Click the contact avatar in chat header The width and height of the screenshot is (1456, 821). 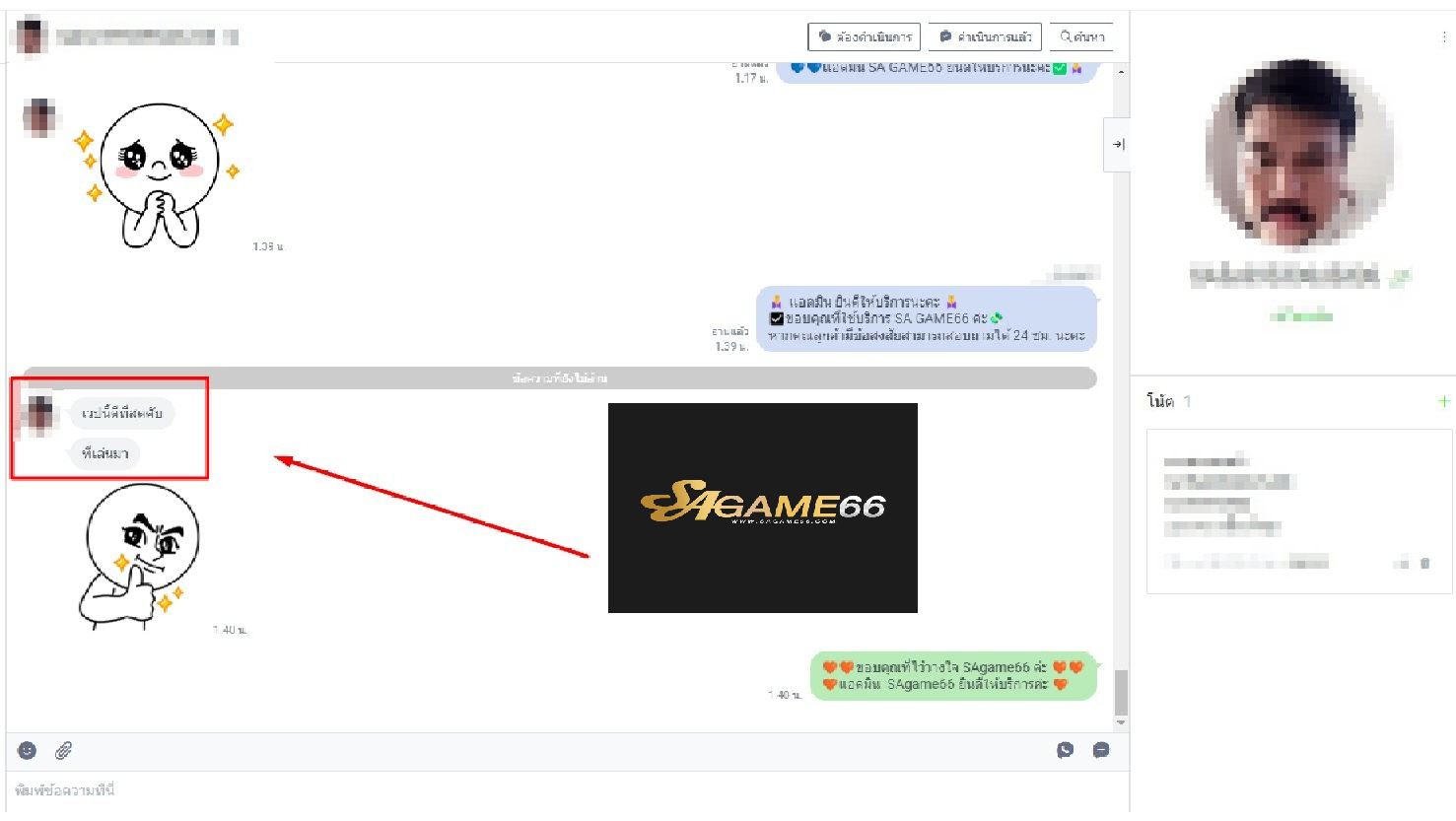tap(32, 37)
